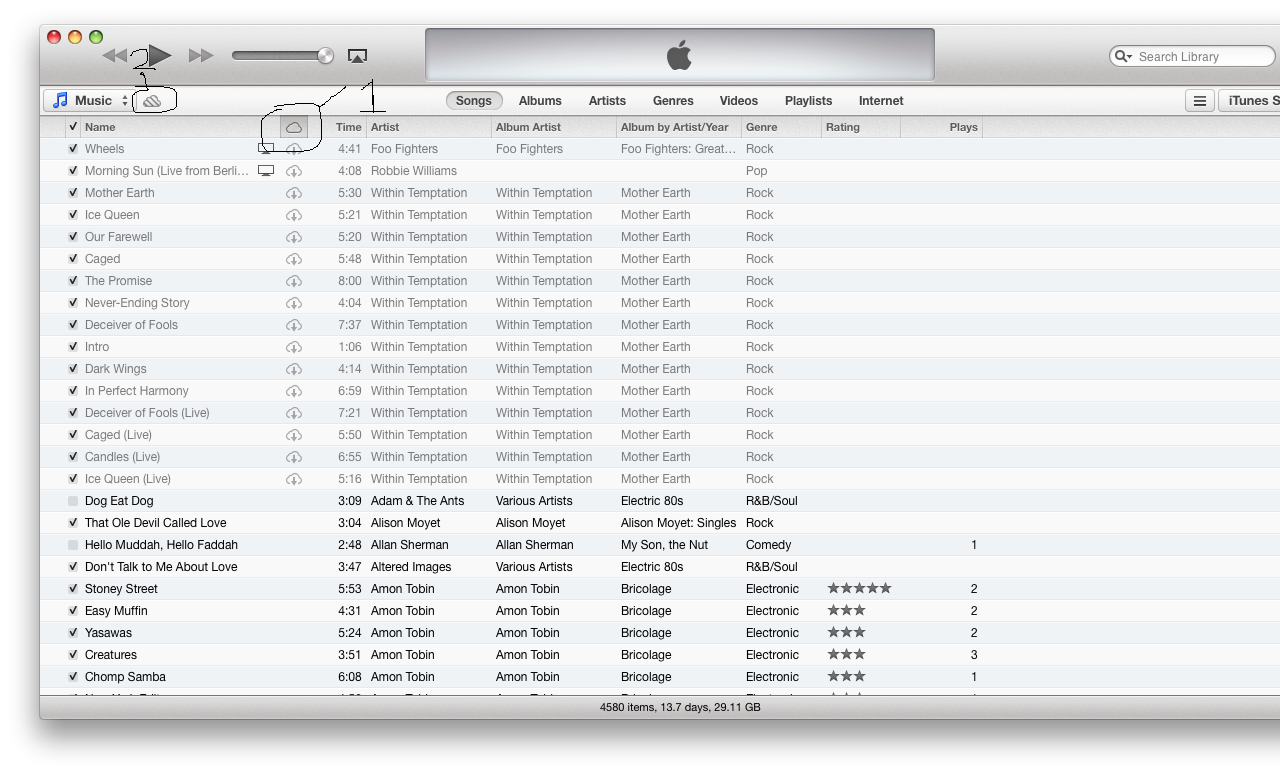The image size is (1280, 768).
Task: Open the AirPlay output menu
Action: click(x=357, y=56)
